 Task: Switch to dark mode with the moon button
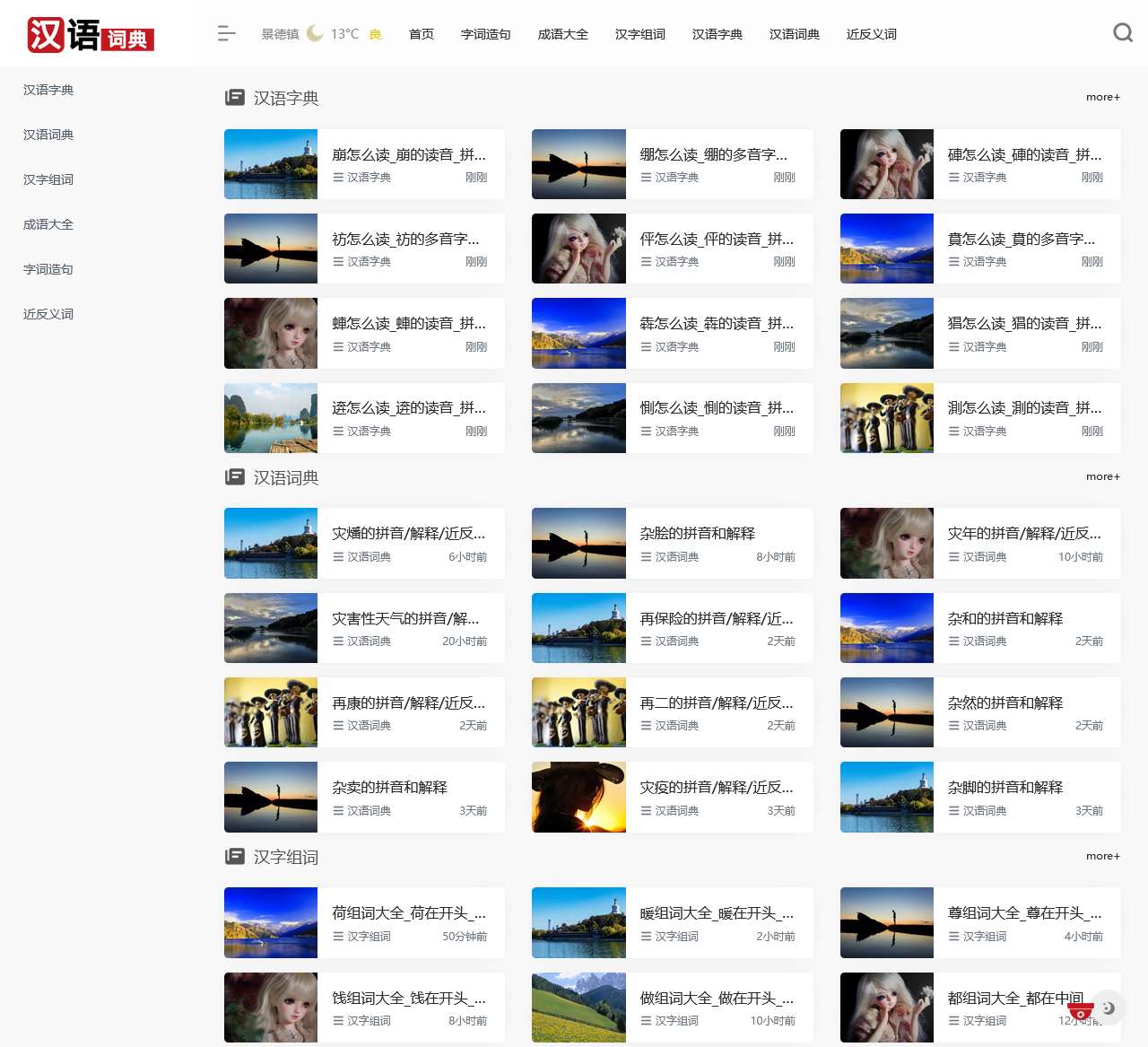point(1109,1008)
